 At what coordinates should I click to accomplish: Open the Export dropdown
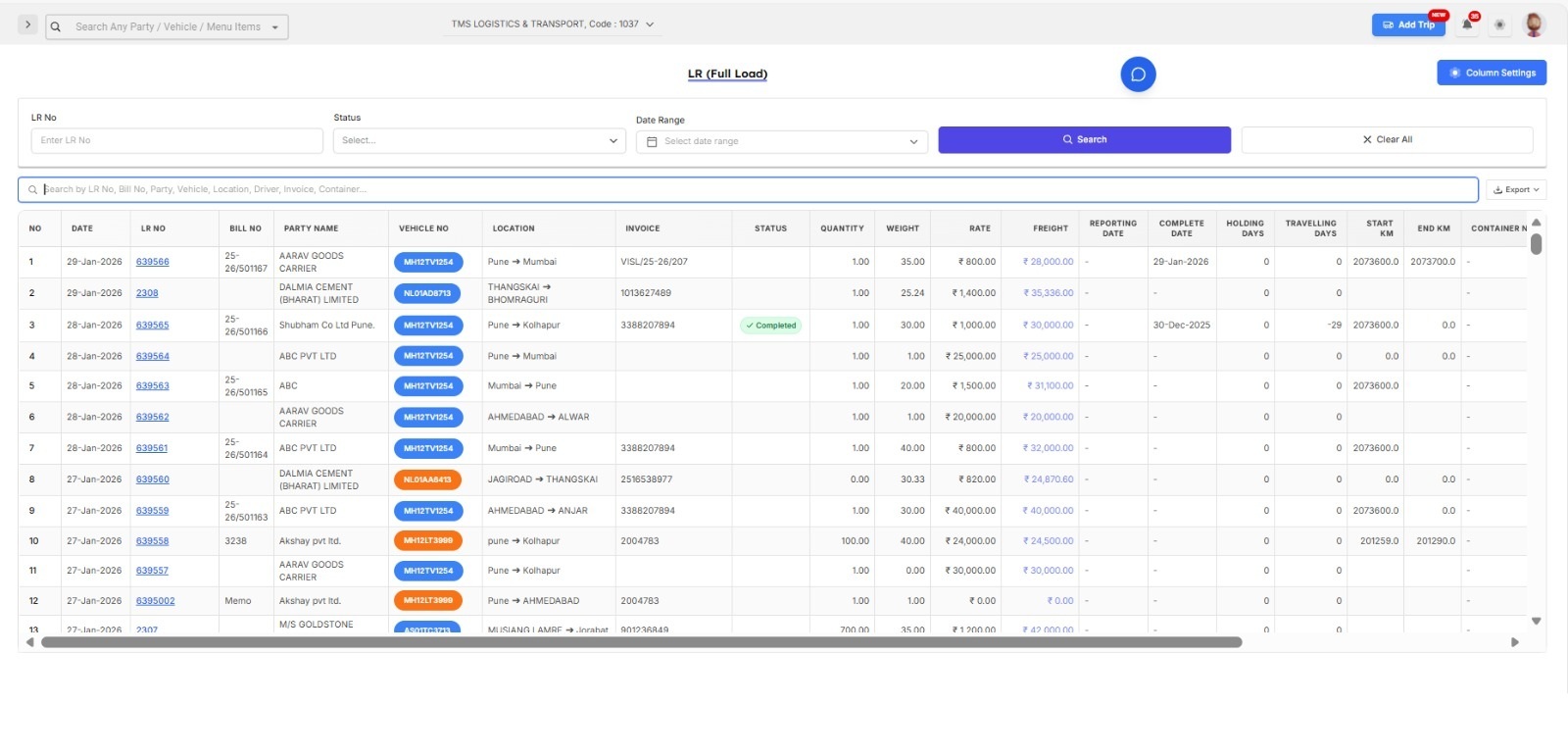[1515, 189]
